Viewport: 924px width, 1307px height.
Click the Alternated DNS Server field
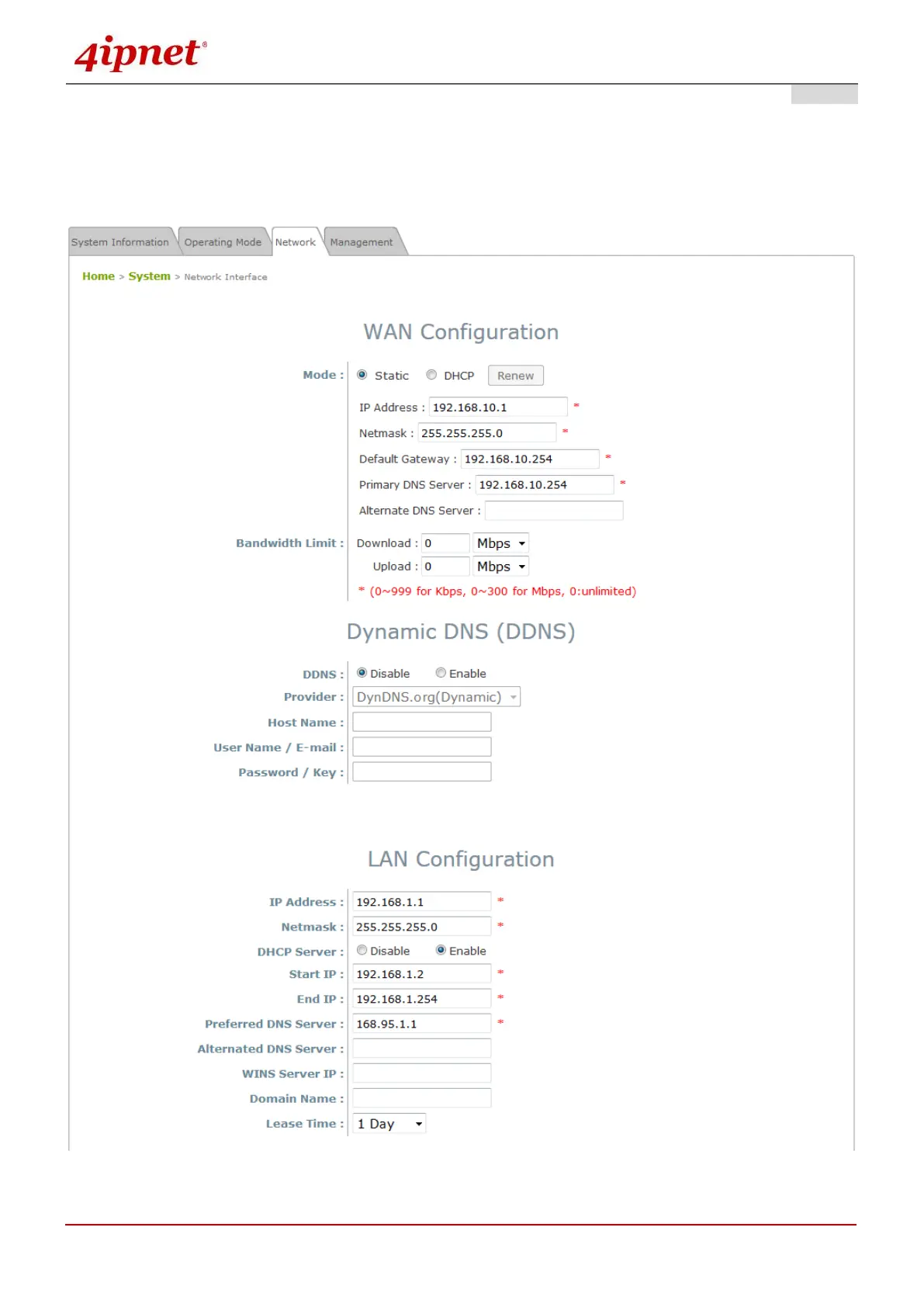pyautogui.click(x=422, y=1049)
